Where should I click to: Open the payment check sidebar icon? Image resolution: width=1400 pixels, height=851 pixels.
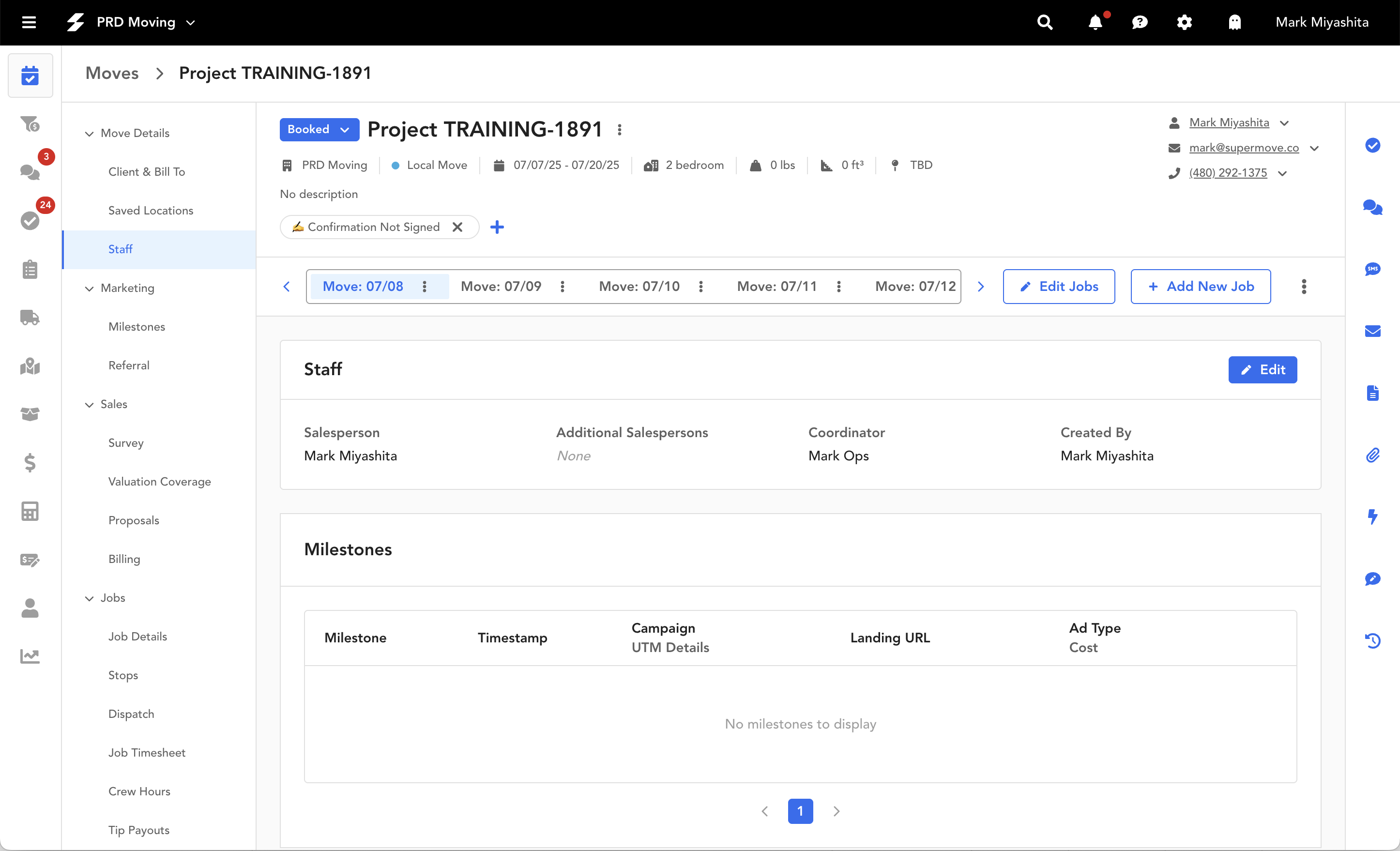pyautogui.click(x=30, y=560)
